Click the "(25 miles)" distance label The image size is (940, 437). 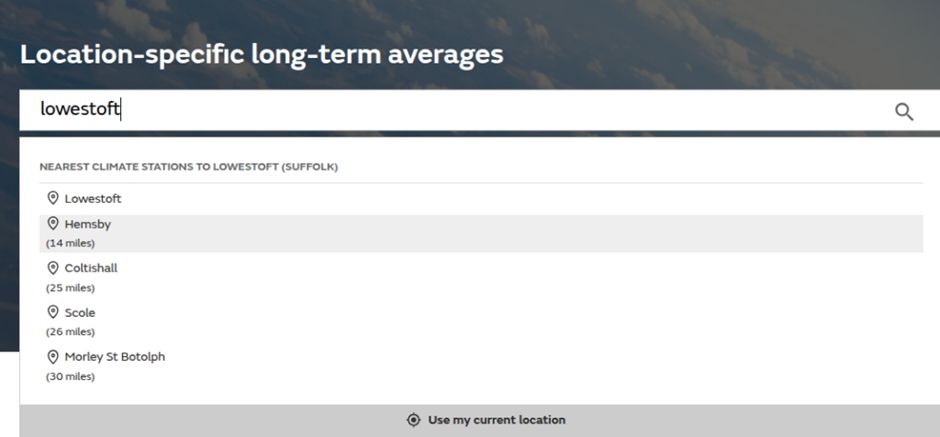[x=70, y=288]
